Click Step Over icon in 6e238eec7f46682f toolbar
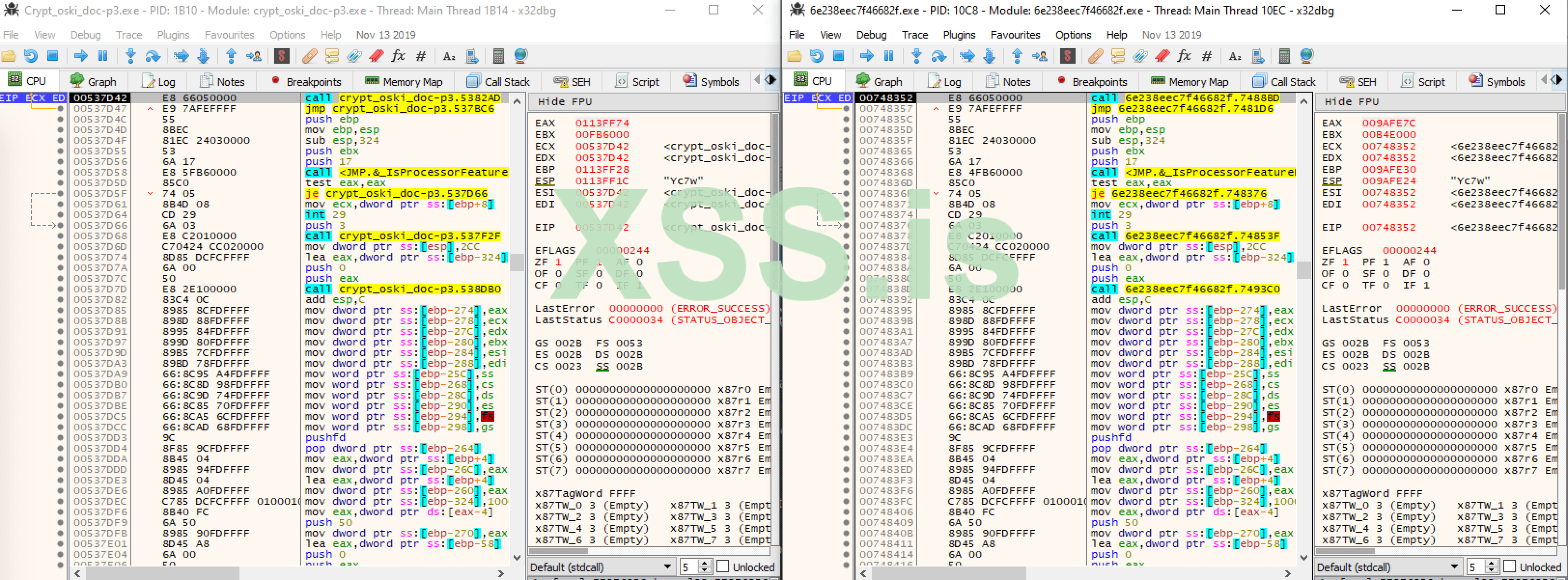The image size is (1568, 580). (938, 56)
